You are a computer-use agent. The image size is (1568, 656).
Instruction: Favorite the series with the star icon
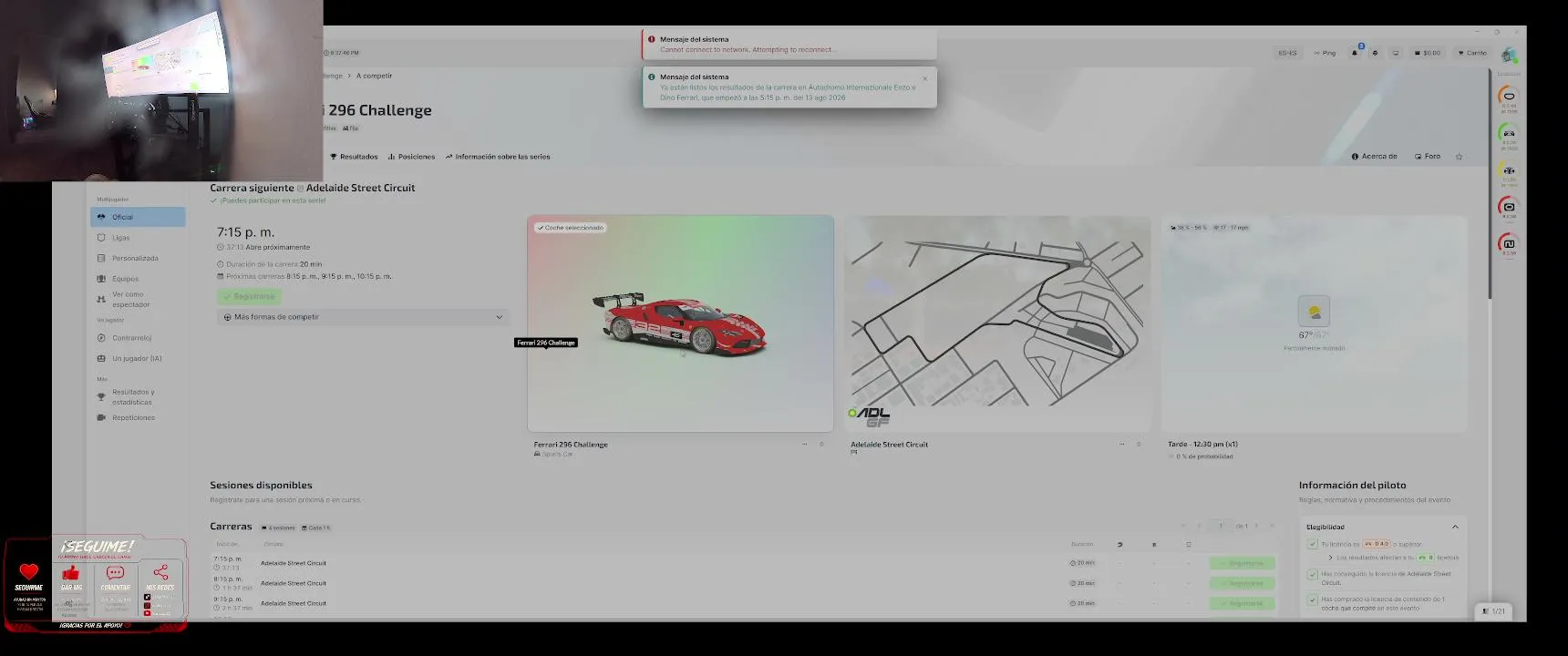click(1459, 157)
